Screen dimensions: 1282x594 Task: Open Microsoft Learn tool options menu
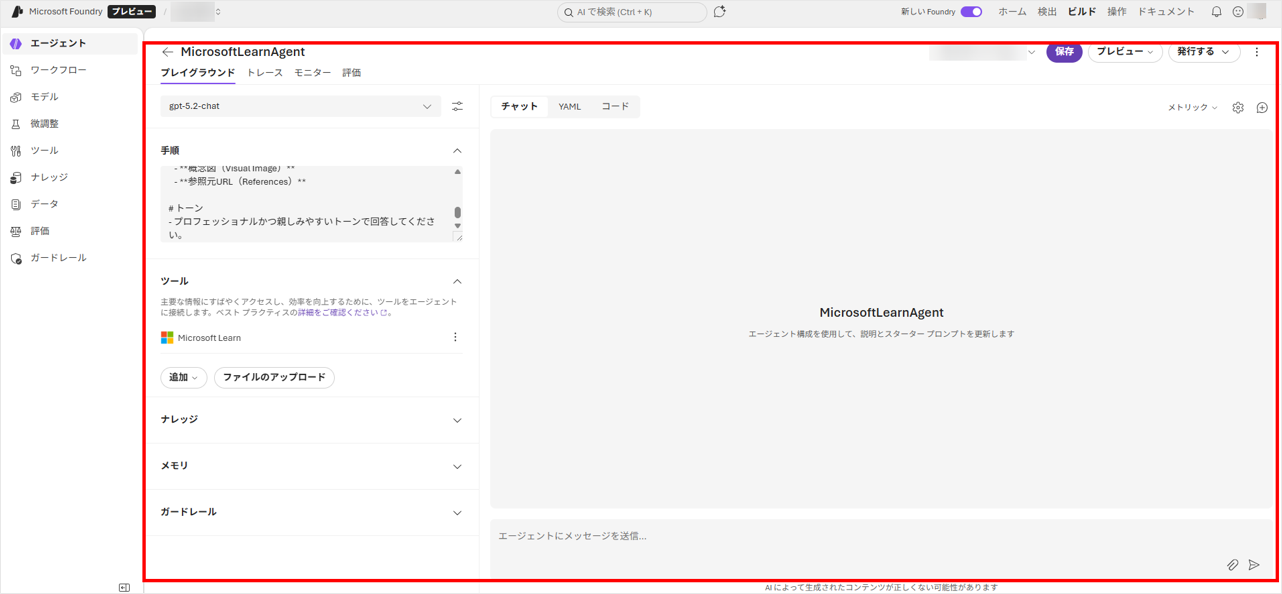click(455, 338)
